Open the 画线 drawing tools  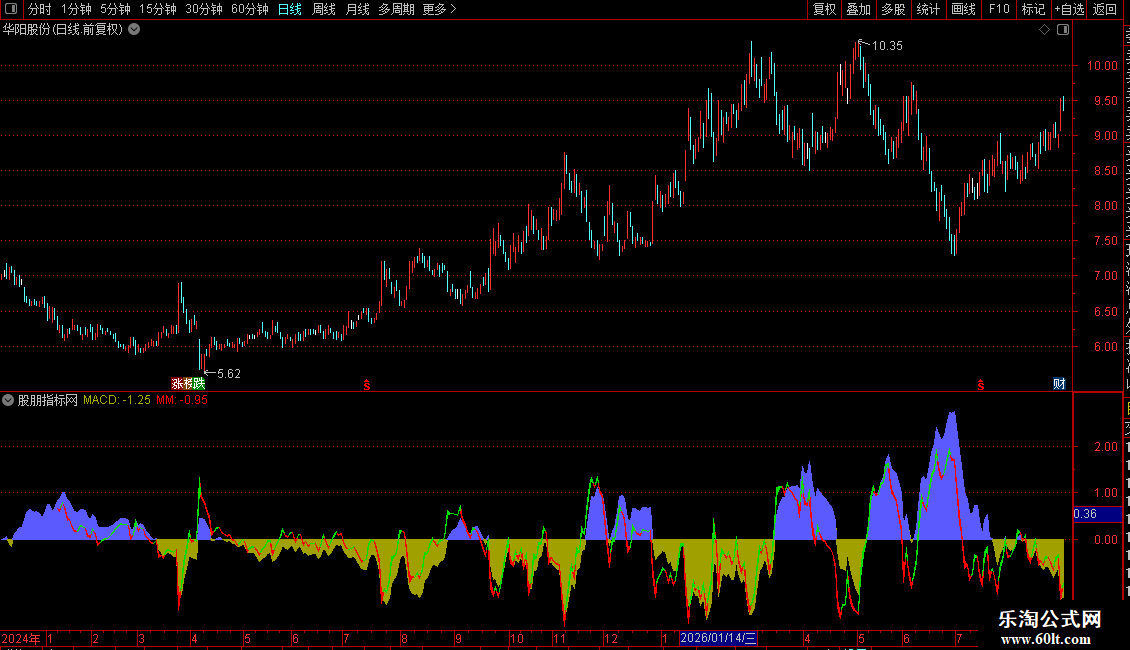[964, 9]
